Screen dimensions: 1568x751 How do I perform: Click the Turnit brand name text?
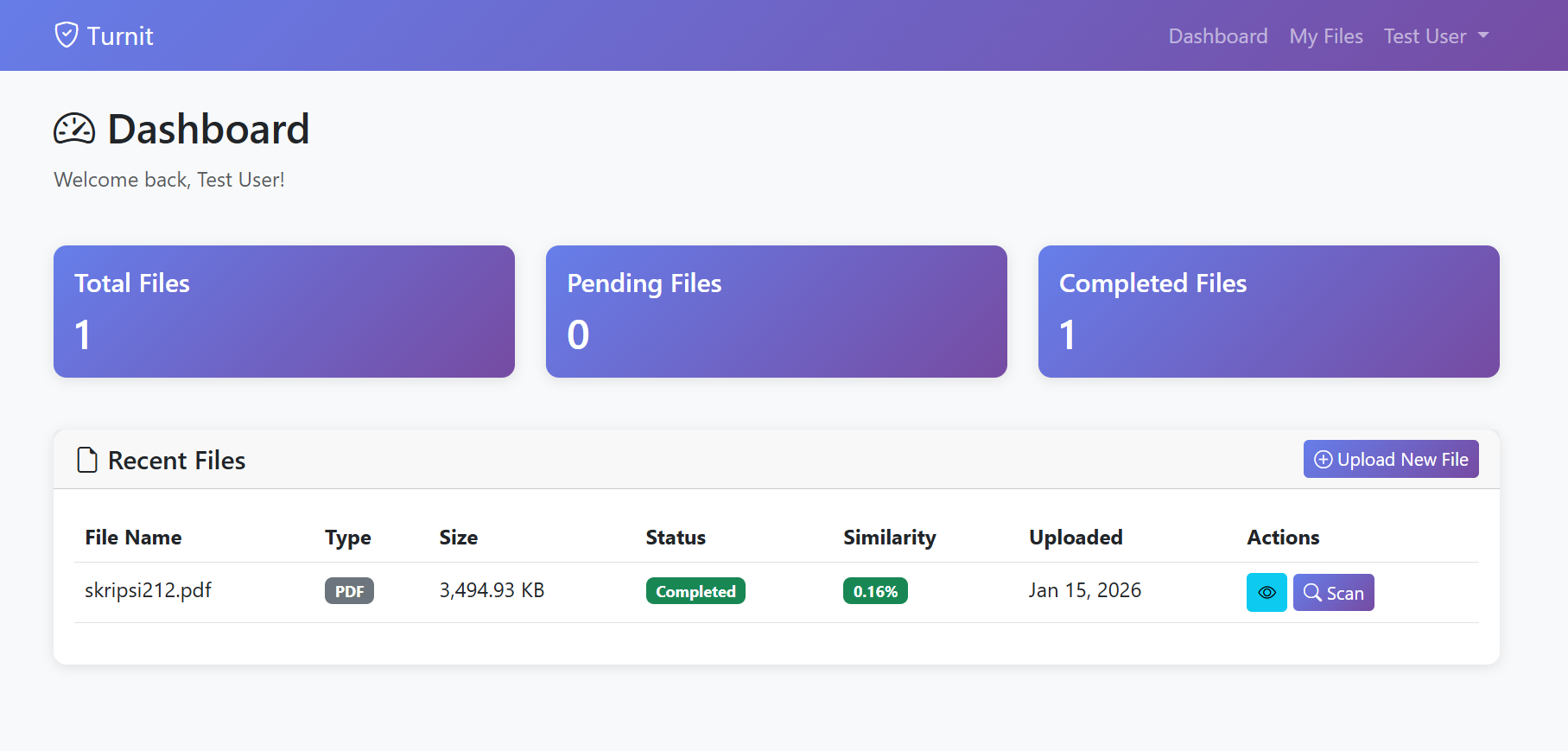point(120,36)
